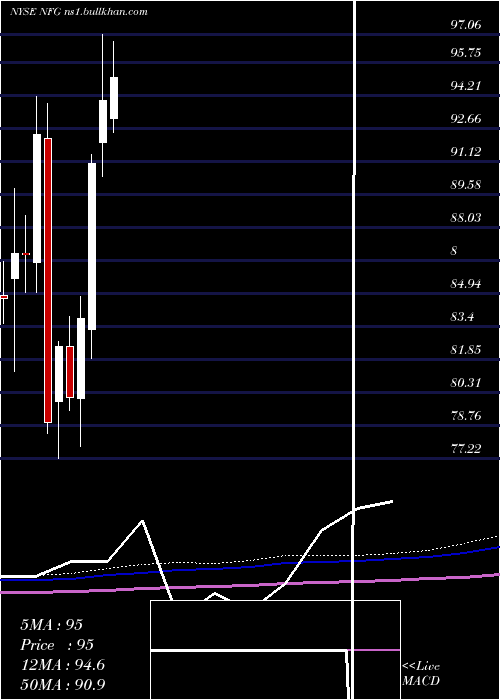Click the 88.03 price level label
Screen dimensions: 500x700
[x=466, y=218]
